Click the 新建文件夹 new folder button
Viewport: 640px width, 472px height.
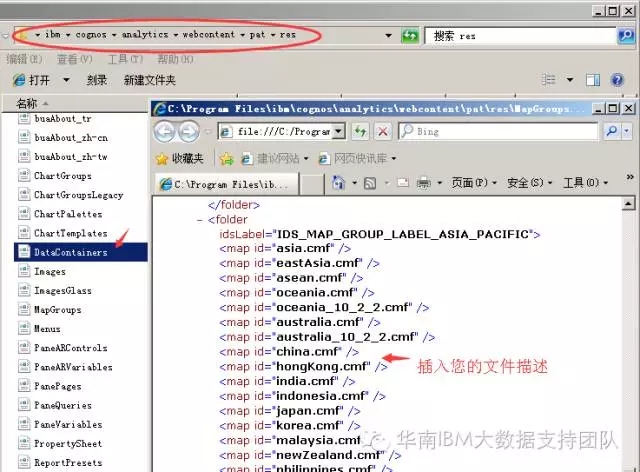[149, 80]
